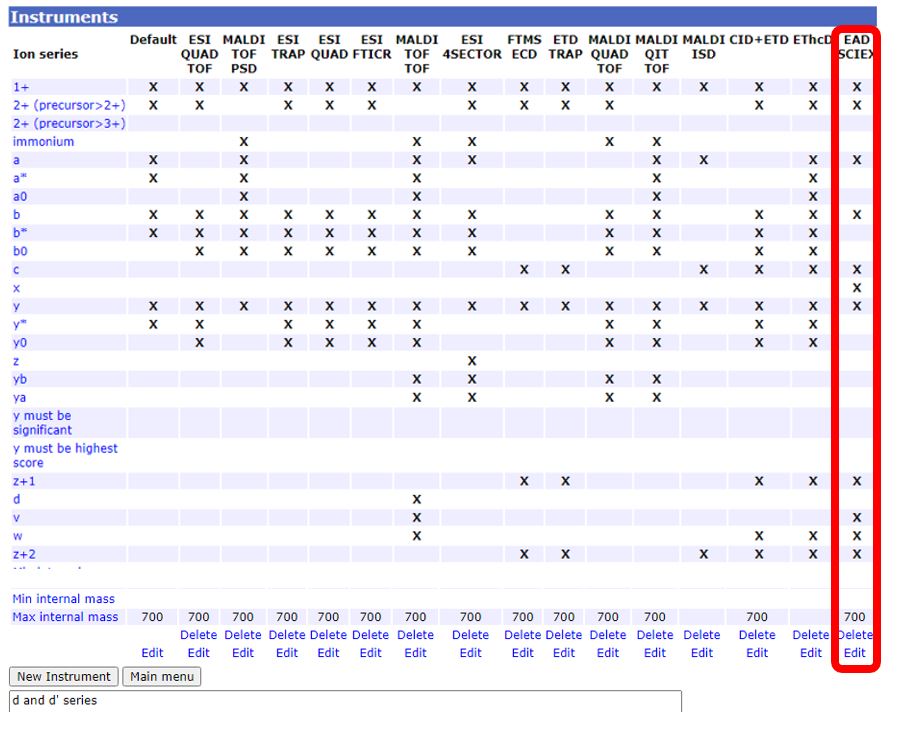The width and height of the screenshot is (905, 732).
Task: Delete the MALDI QUAD TOF instrument
Action: click(x=608, y=635)
